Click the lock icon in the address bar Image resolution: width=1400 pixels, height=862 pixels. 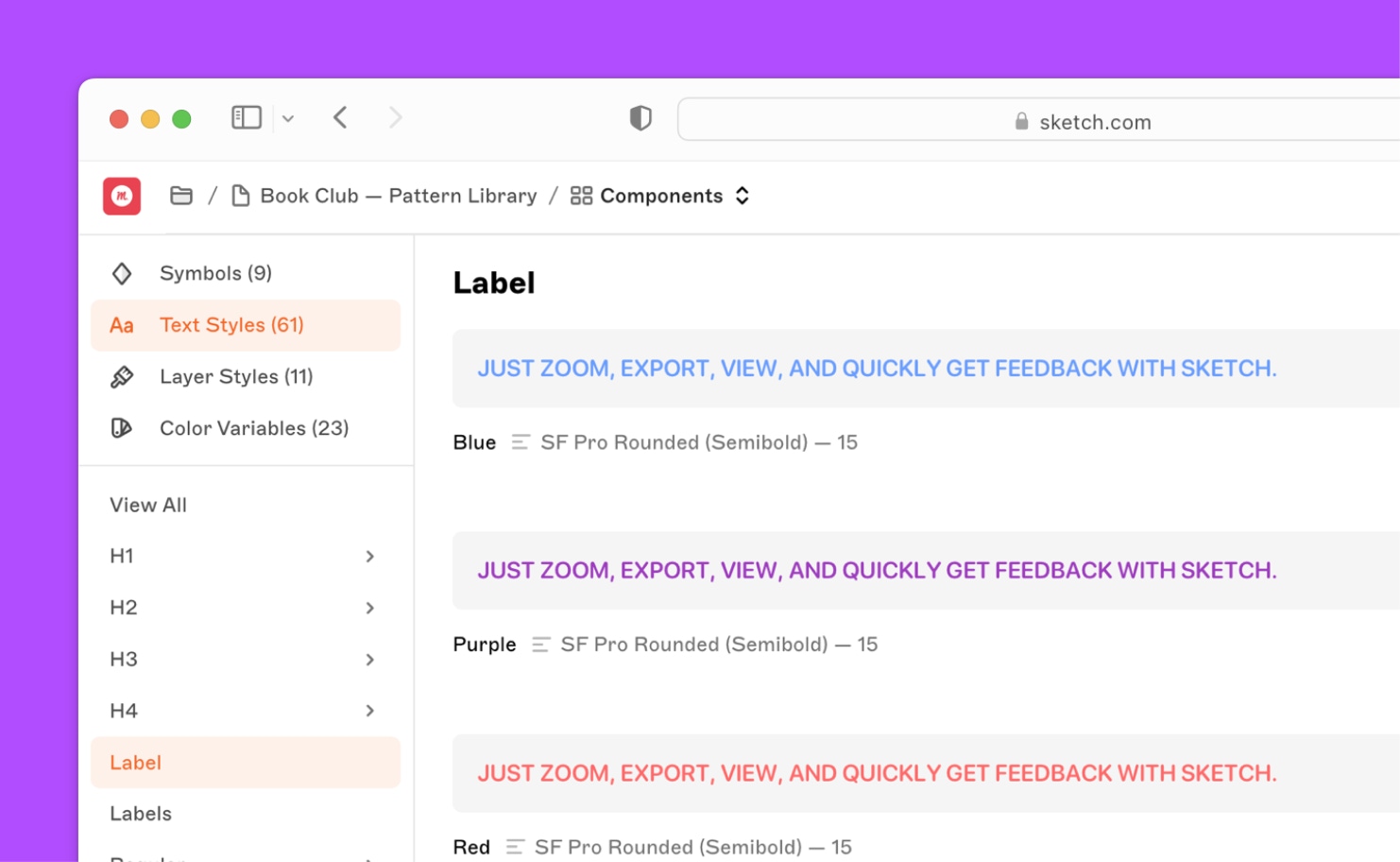point(1021,121)
